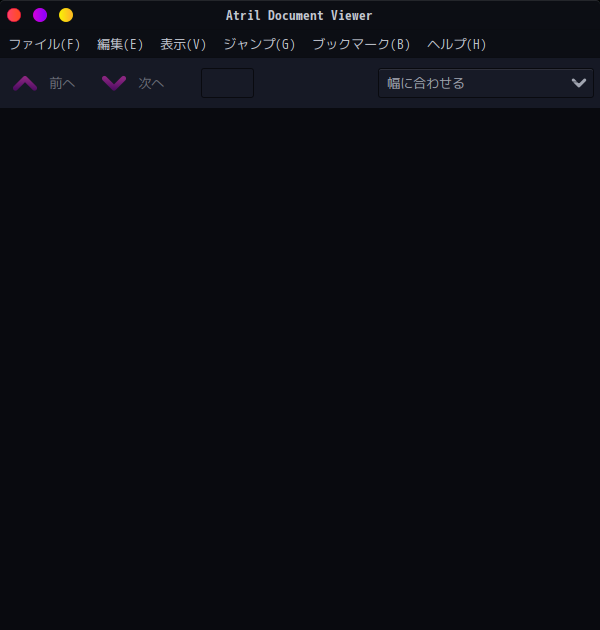This screenshot has height=630, width=600.
Task: Click the purple down-arrow next page icon
Action: coord(114,83)
